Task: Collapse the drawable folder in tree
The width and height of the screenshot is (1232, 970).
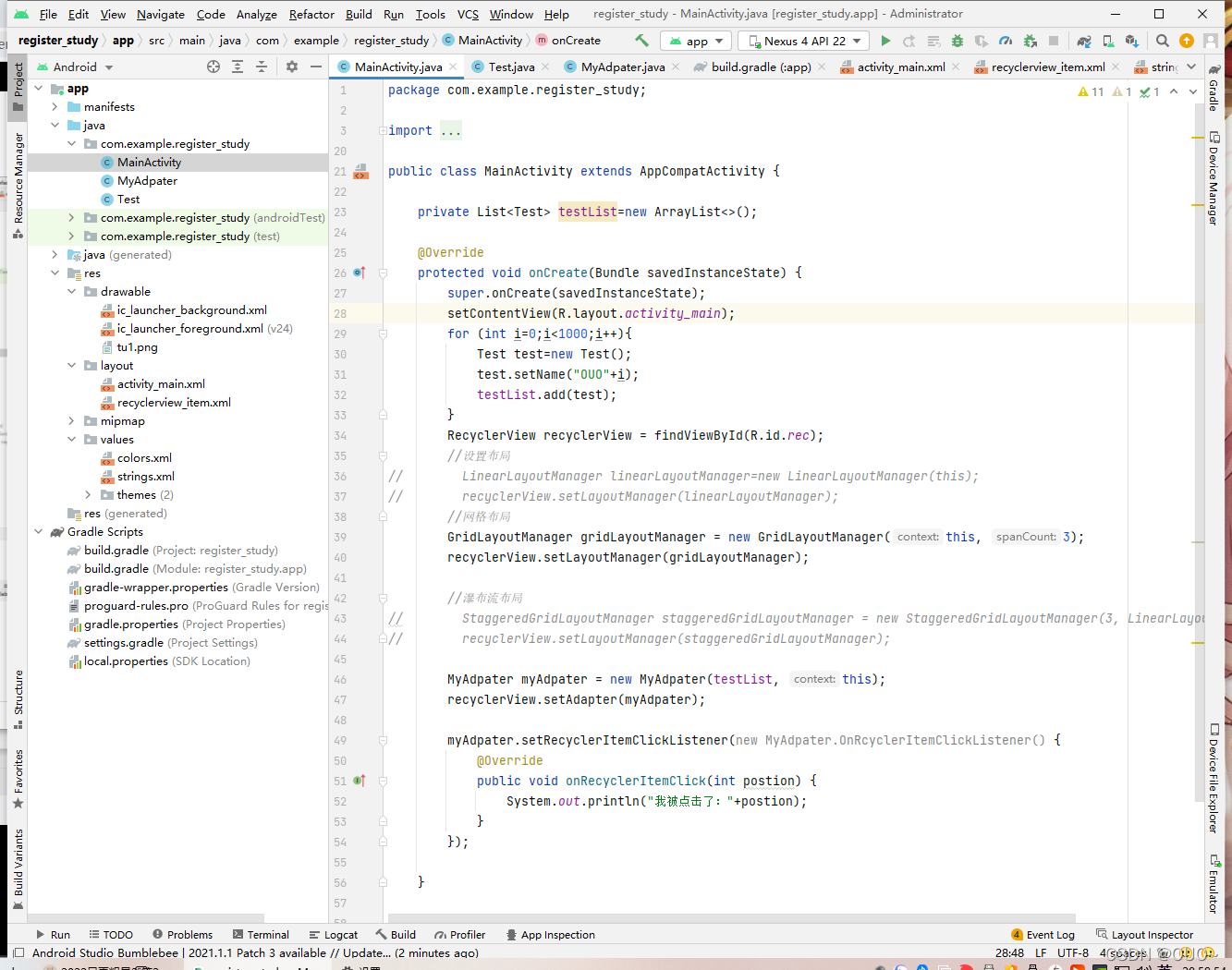Action: [72, 292]
